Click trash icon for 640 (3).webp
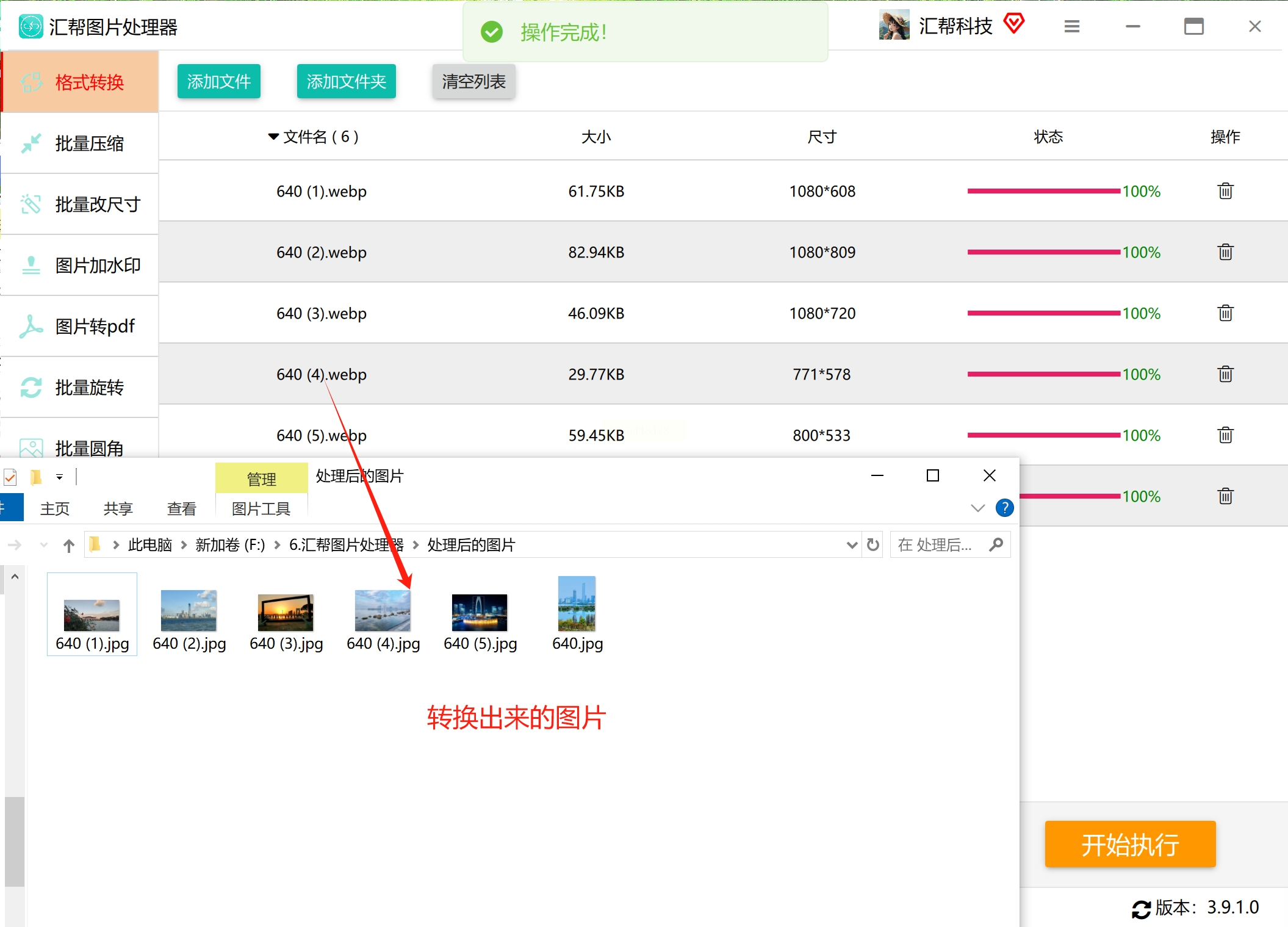The image size is (1288, 927). coord(1225,313)
